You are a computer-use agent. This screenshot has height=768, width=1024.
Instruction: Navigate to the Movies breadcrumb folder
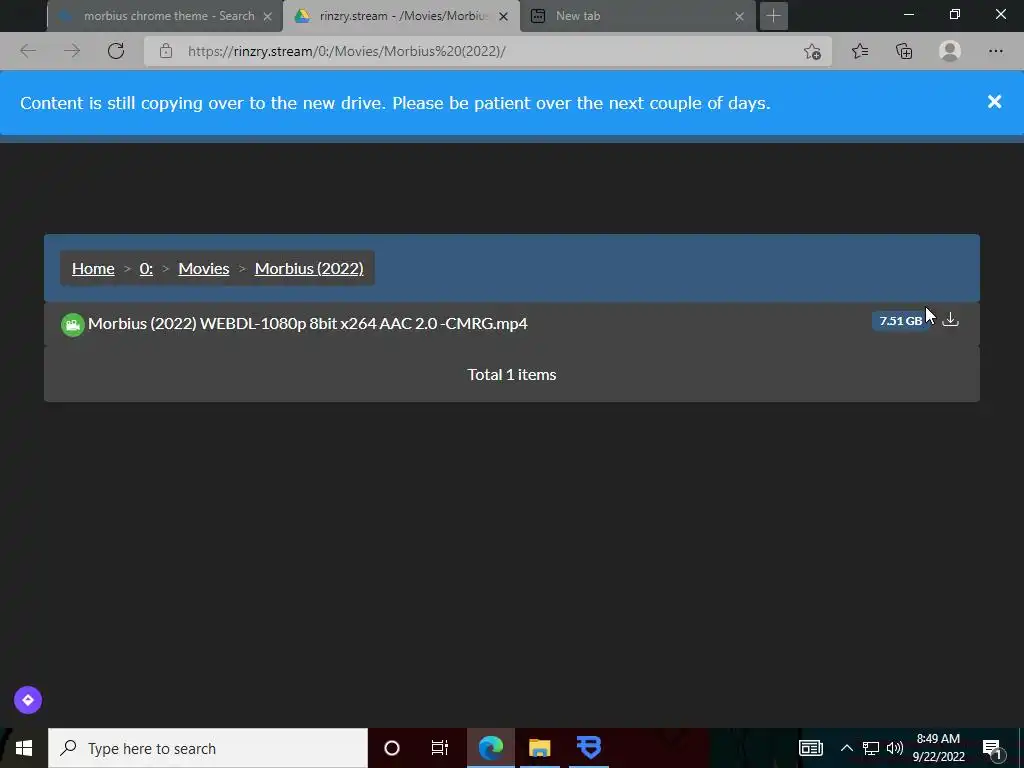(x=204, y=268)
